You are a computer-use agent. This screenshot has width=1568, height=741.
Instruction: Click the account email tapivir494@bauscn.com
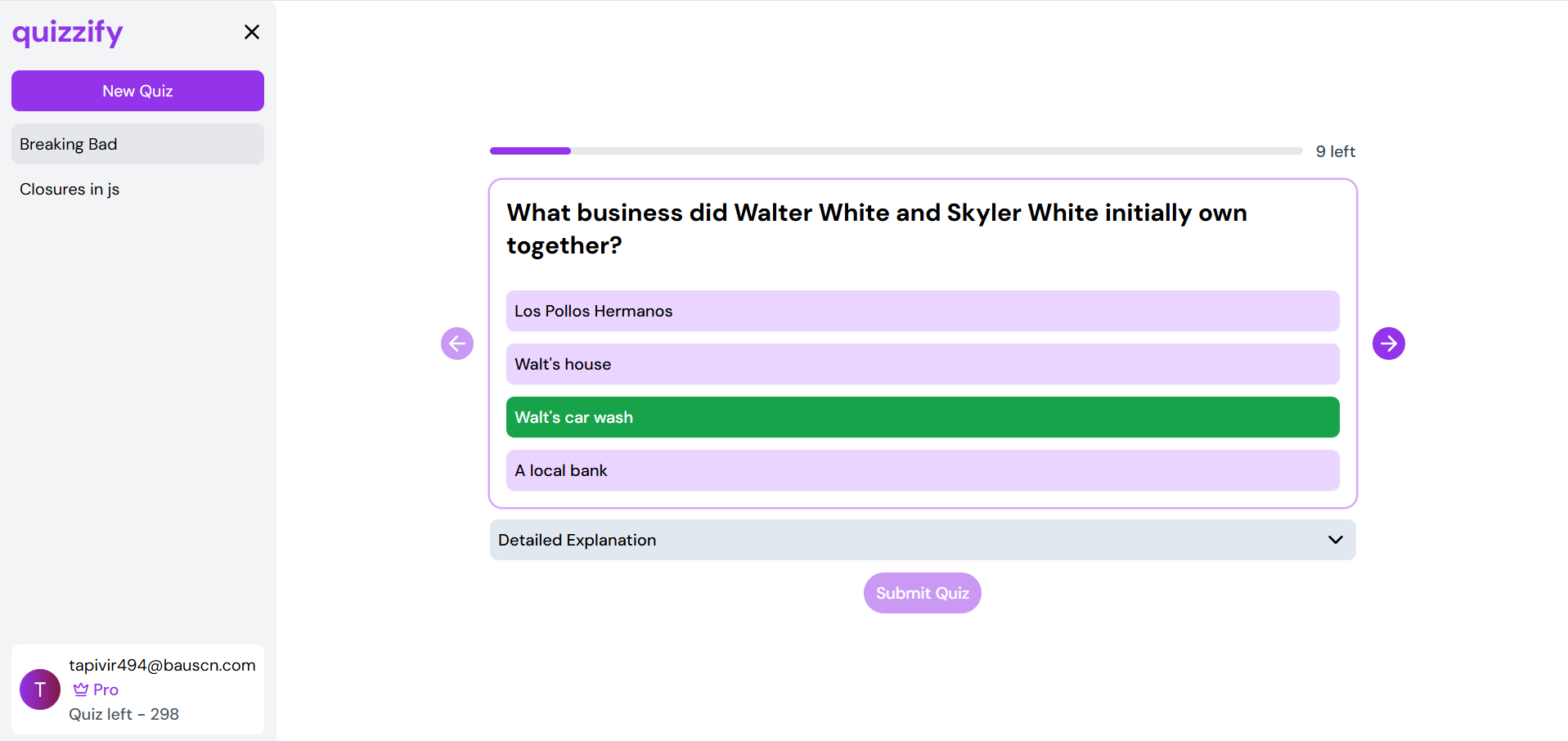[x=162, y=665]
